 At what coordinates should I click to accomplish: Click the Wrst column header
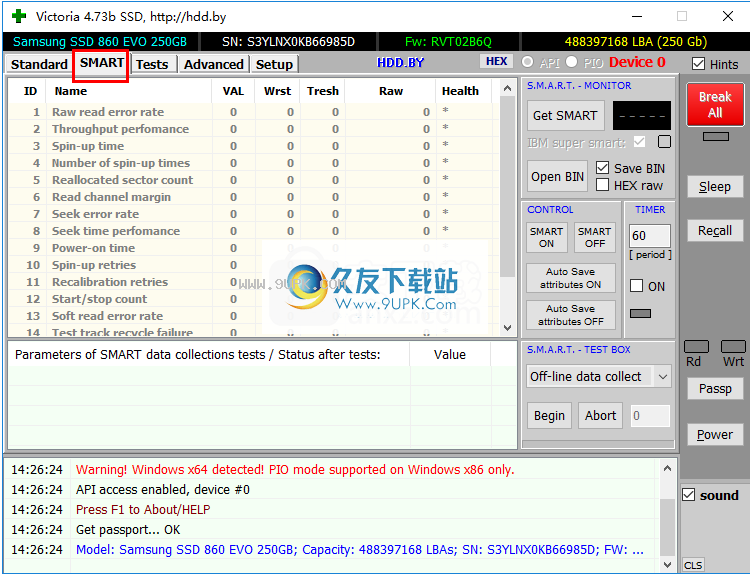pyautogui.click(x=277, y=91)
